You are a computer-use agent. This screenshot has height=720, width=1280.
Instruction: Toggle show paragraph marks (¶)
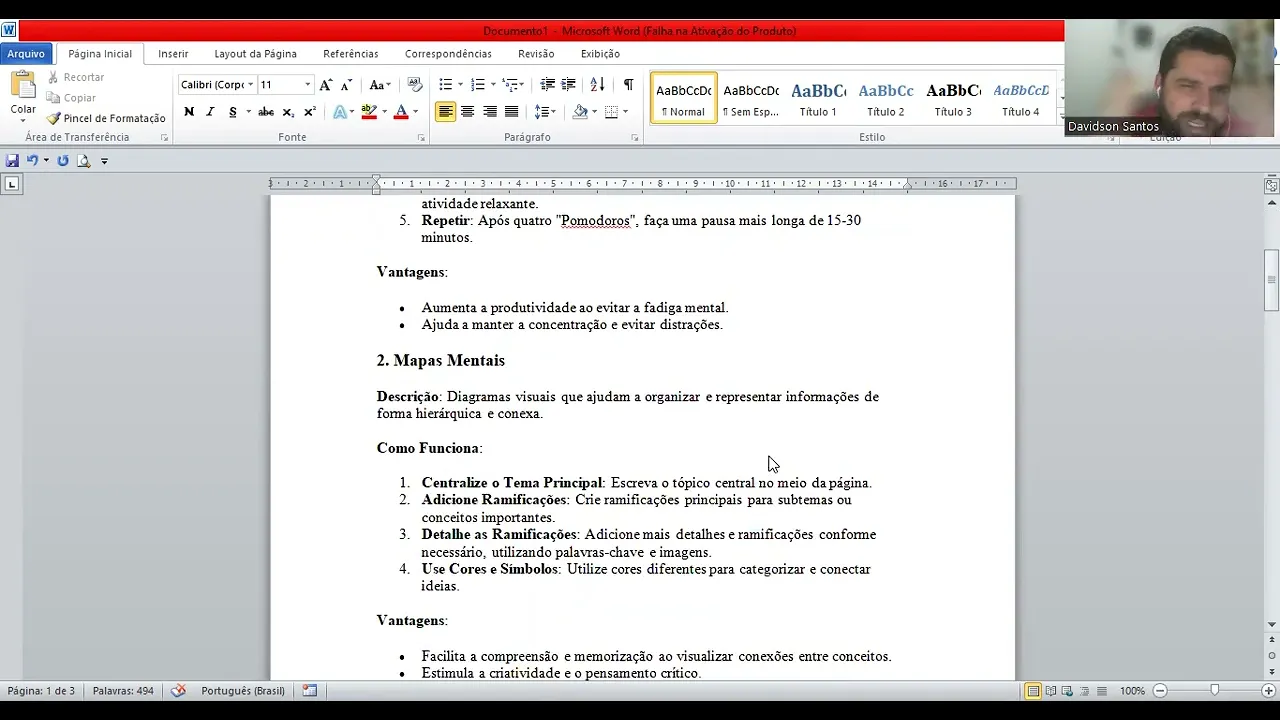628,85
